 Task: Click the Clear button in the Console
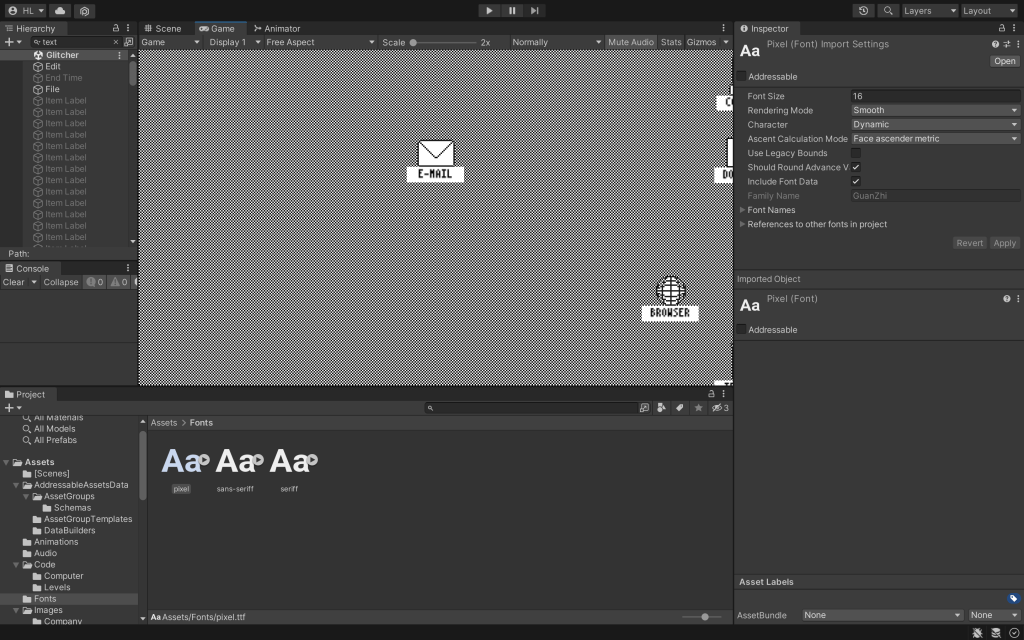coord(14,282)
